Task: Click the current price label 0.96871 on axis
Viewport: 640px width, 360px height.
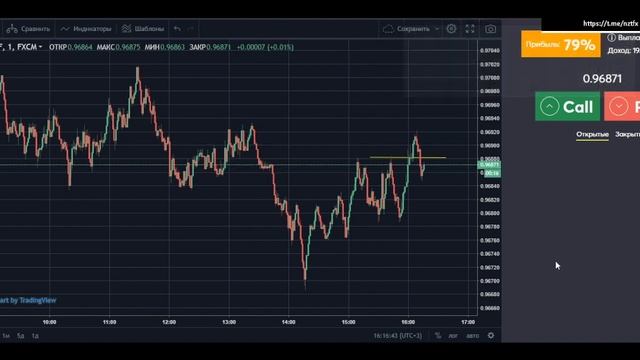Action: pyautogui.click(x=489, y=165)
